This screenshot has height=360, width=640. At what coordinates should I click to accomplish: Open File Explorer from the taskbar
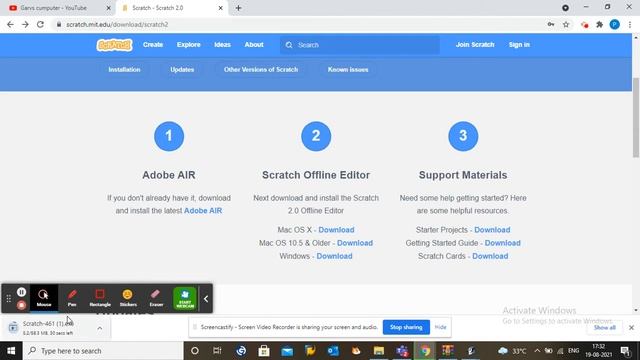pos(379,351)
